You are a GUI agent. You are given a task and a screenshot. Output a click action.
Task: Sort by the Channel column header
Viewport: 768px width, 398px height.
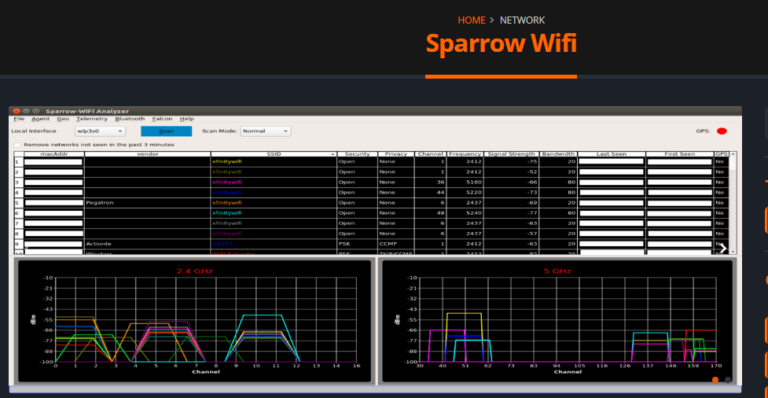(431, 154)
